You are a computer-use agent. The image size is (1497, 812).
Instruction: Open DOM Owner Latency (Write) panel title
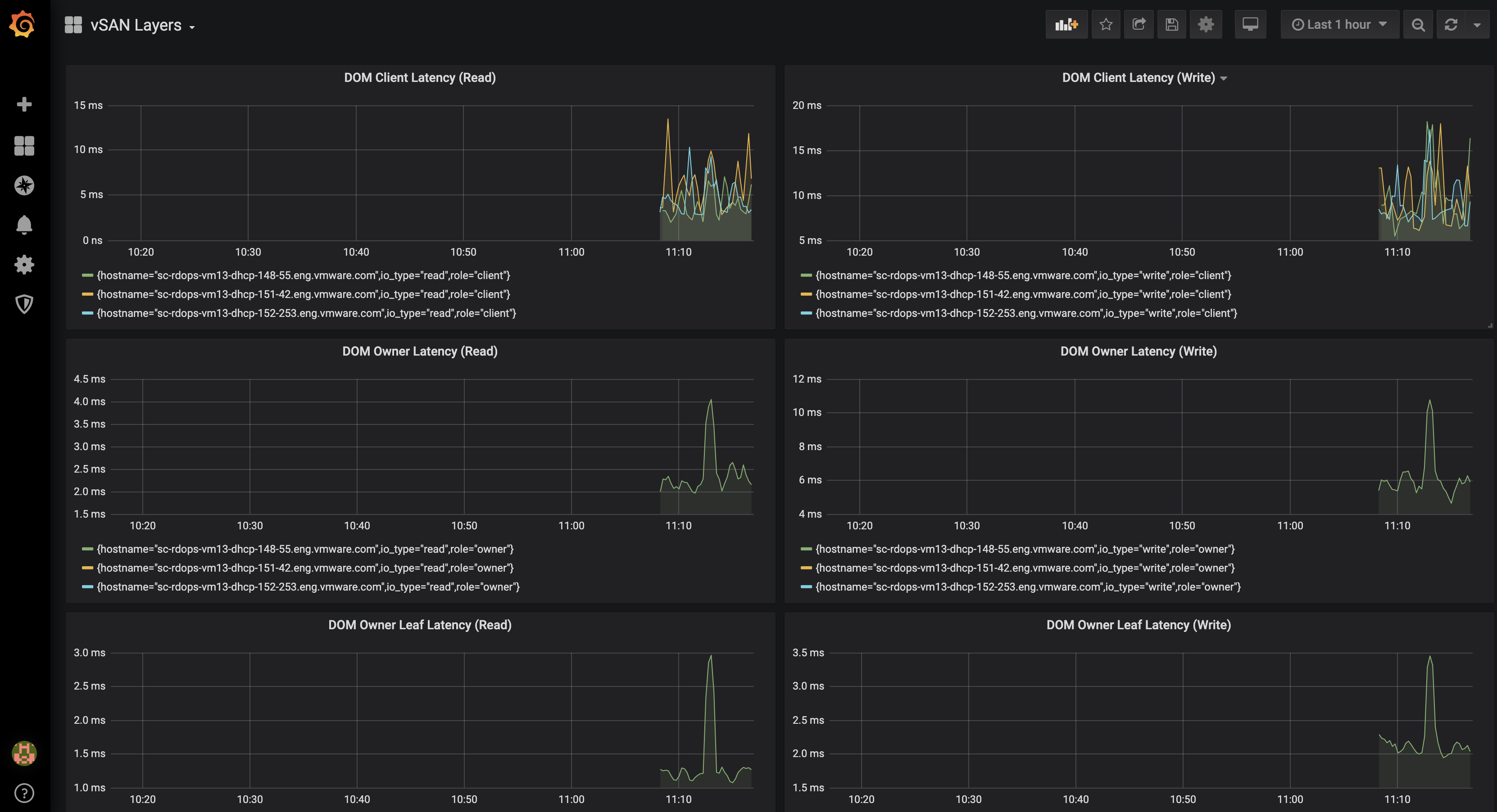(x=1138, y=352)
